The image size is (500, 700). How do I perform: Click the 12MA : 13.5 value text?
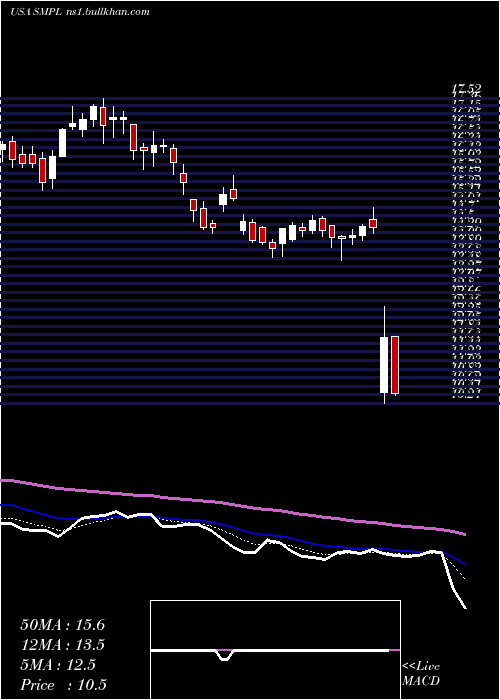(62, 645)
